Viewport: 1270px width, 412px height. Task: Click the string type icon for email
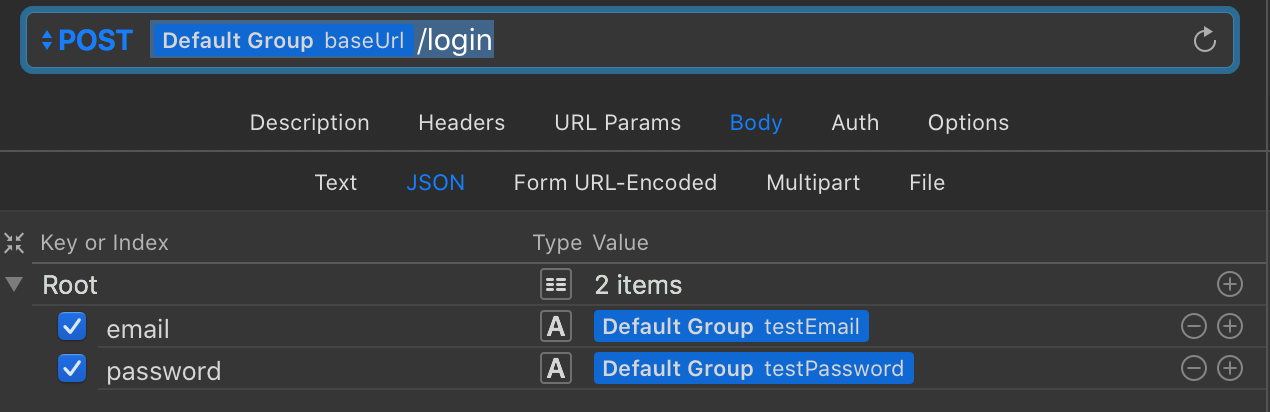tap(555, 327)
